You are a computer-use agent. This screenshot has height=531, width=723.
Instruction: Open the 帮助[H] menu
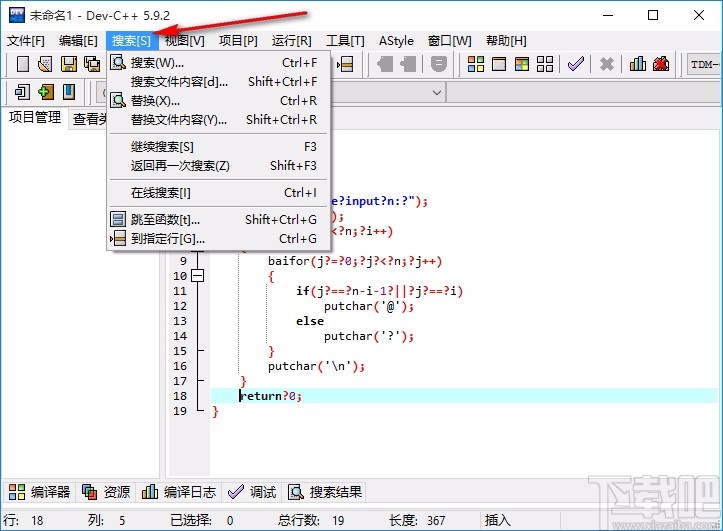coord(506,41)
